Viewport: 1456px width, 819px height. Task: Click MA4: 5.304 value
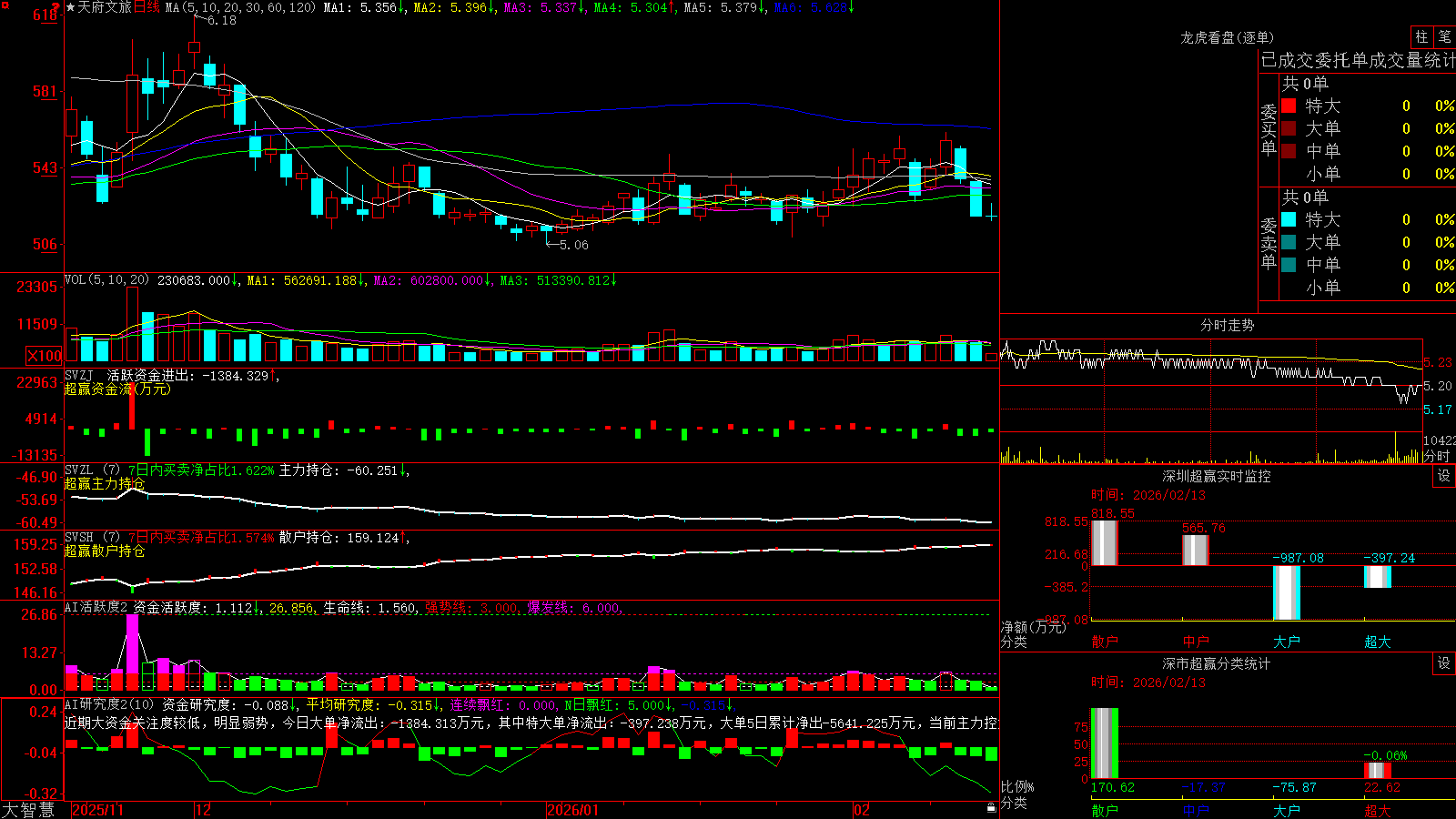[634, 7]
